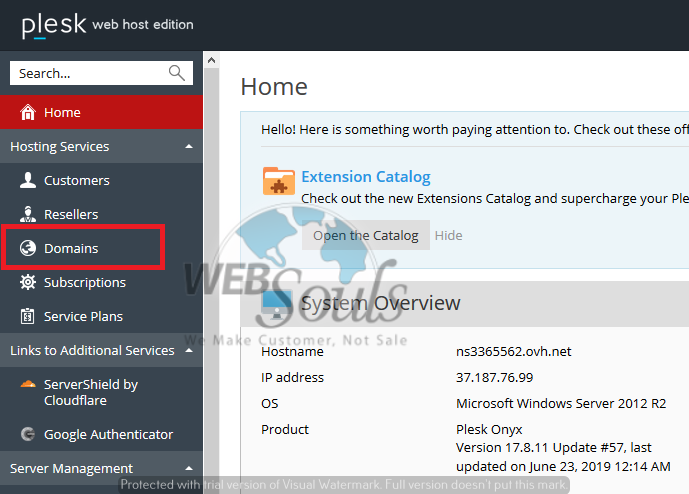Select the hostname ns3365562.ovh.net
This screenshot has width=689, height=494.
pyautogui.click(x=513, y=351)
